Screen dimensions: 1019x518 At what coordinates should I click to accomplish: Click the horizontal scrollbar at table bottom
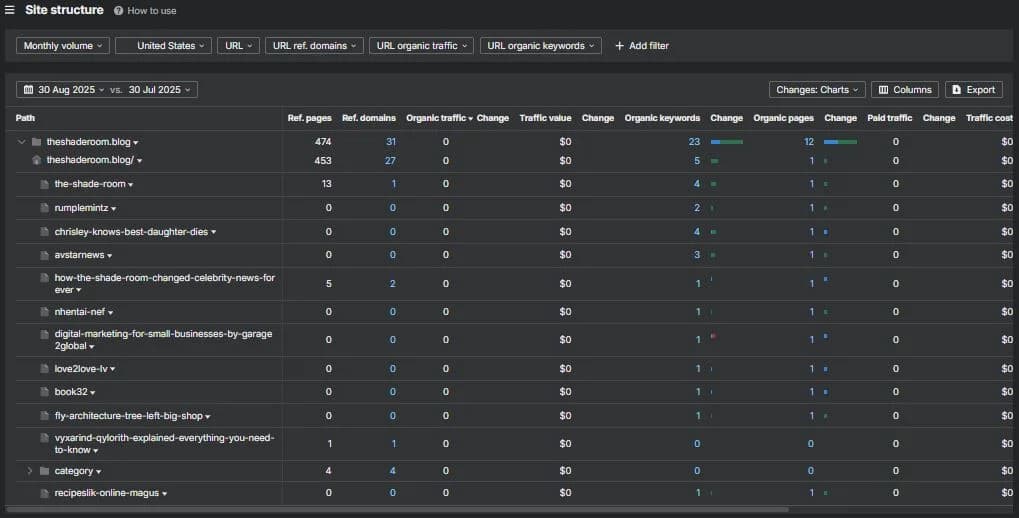tap(396, 510)
